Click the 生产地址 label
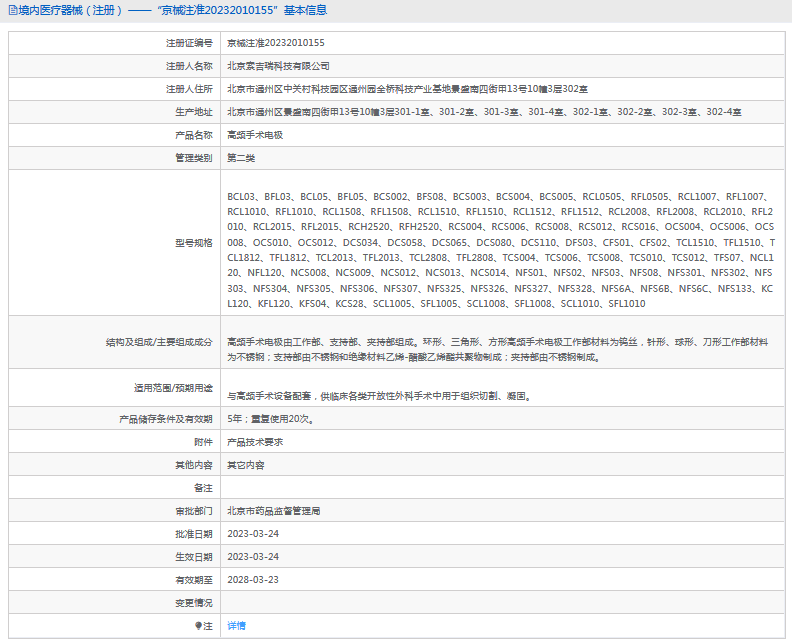Image resolution: width=792 pixels, height=643 pixels. click(x=194, y=112)
